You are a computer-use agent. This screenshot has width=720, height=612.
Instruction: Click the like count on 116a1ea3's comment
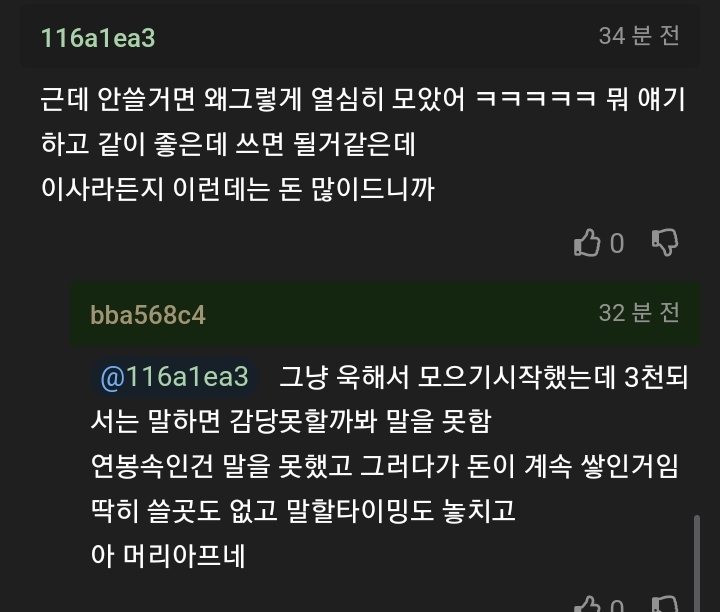click(x=617, y=243)
